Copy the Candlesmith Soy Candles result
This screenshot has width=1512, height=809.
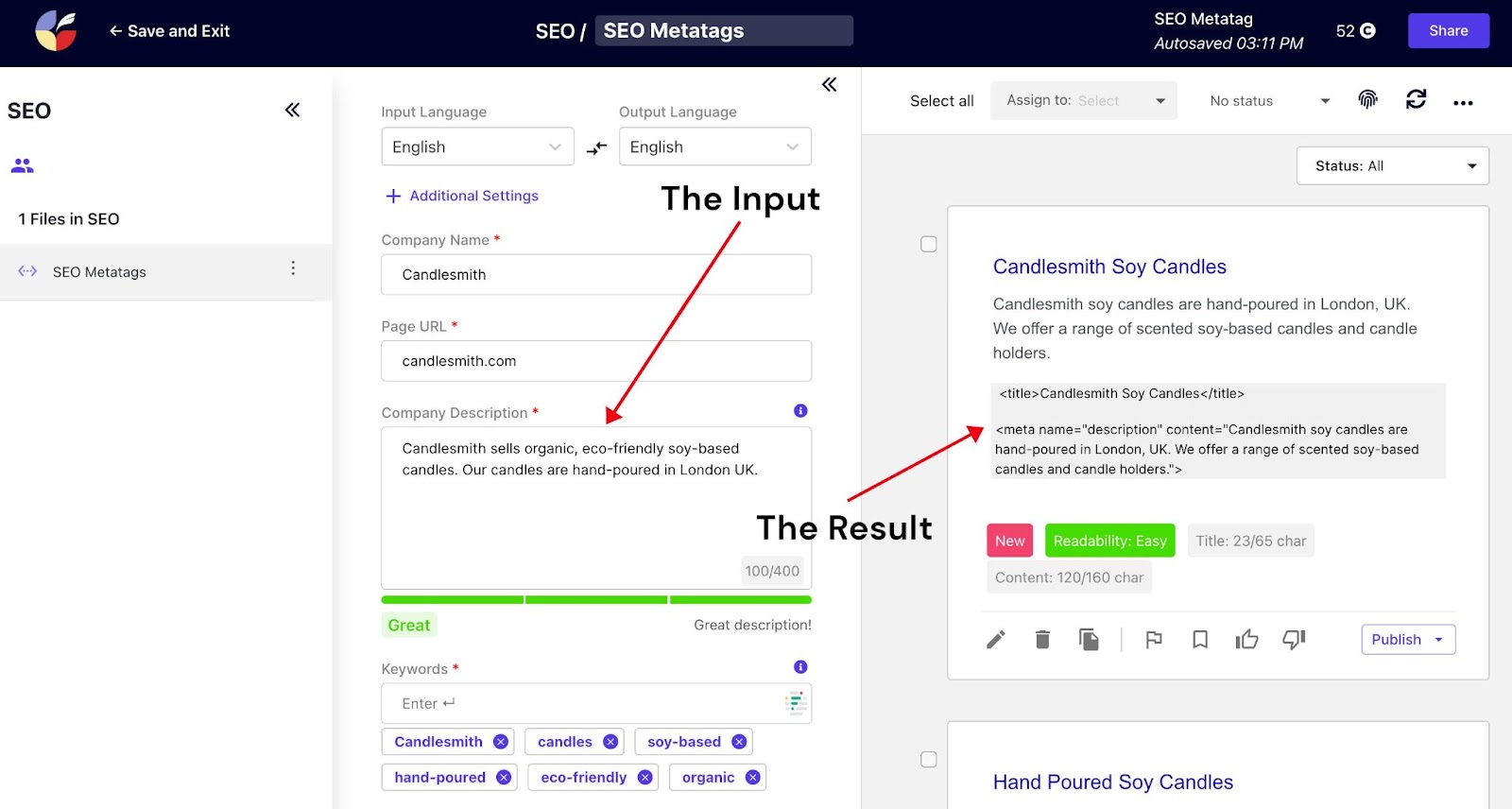(1089, 640)
